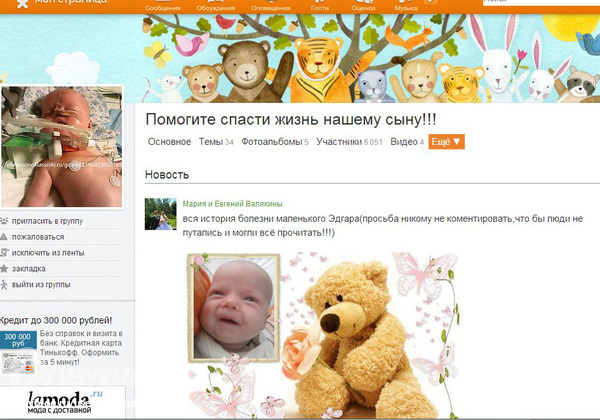Click the exclude from feed icon
This screenshot has height=420, width=600.
[x=4, y=252]
